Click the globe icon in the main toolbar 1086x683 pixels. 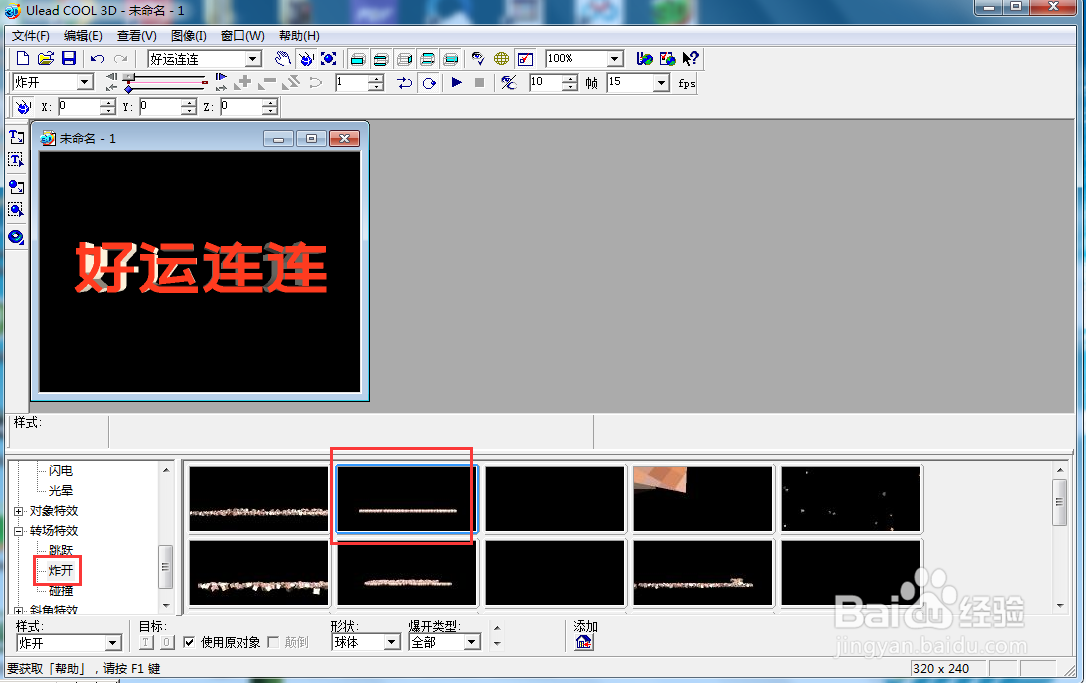501,59
